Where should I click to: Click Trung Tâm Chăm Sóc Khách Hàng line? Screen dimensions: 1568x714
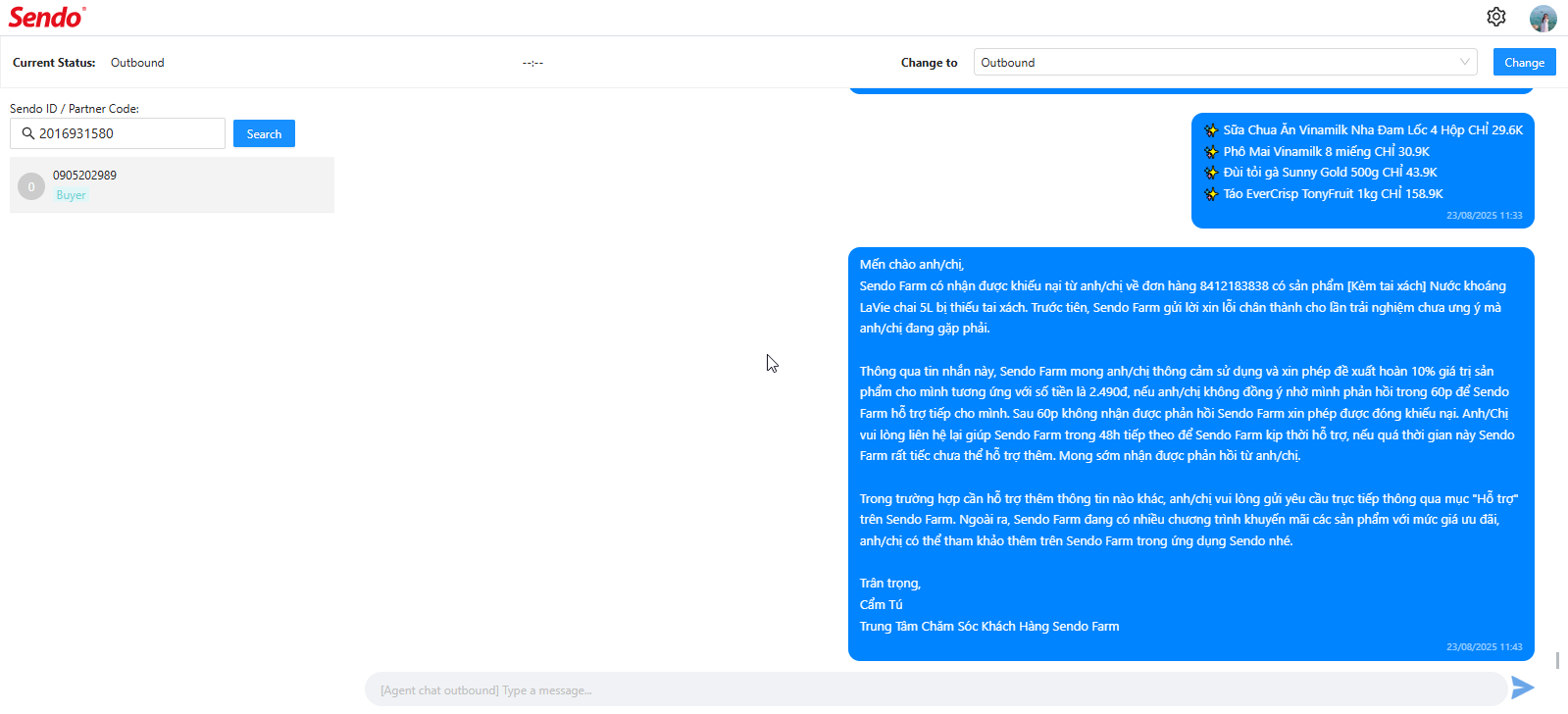(x=989, y=627)
